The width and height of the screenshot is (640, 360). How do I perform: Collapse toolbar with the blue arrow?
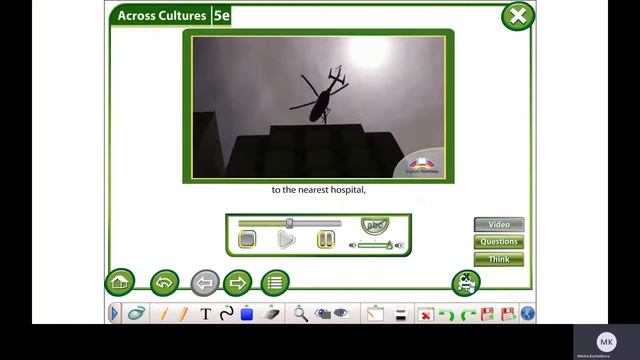(115, 313)
